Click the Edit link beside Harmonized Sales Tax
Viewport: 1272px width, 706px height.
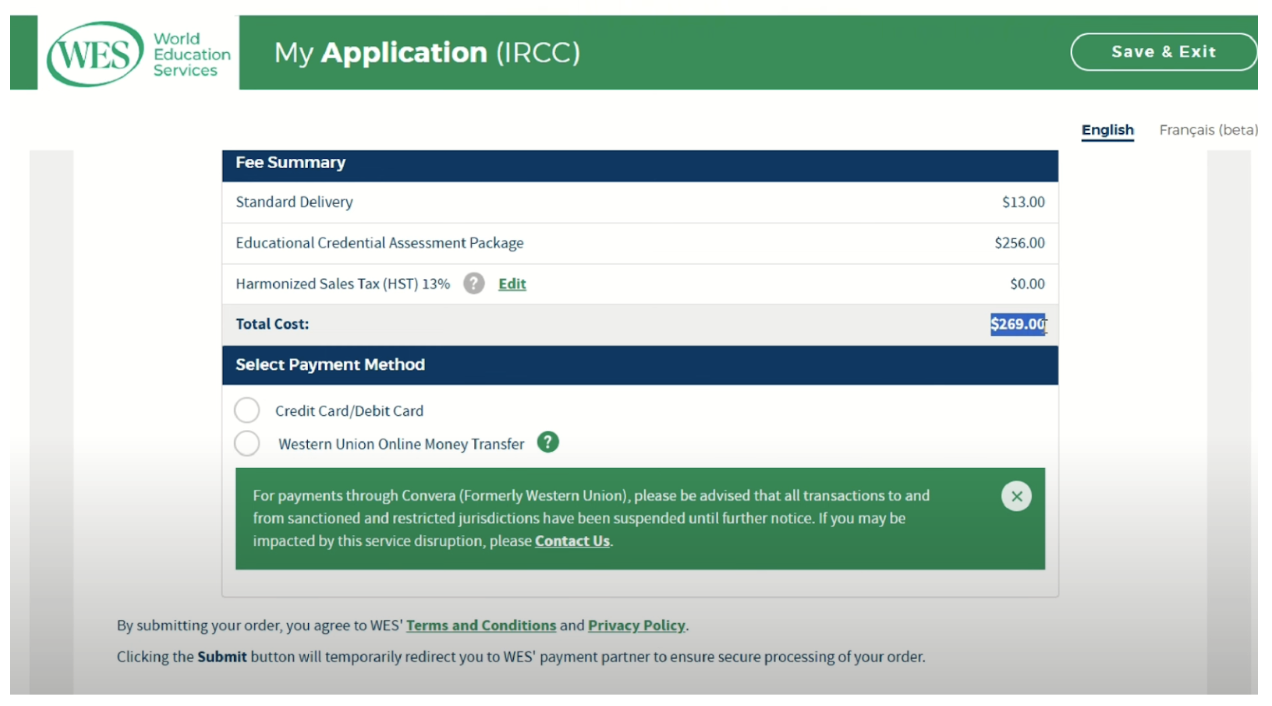(511, 284)
